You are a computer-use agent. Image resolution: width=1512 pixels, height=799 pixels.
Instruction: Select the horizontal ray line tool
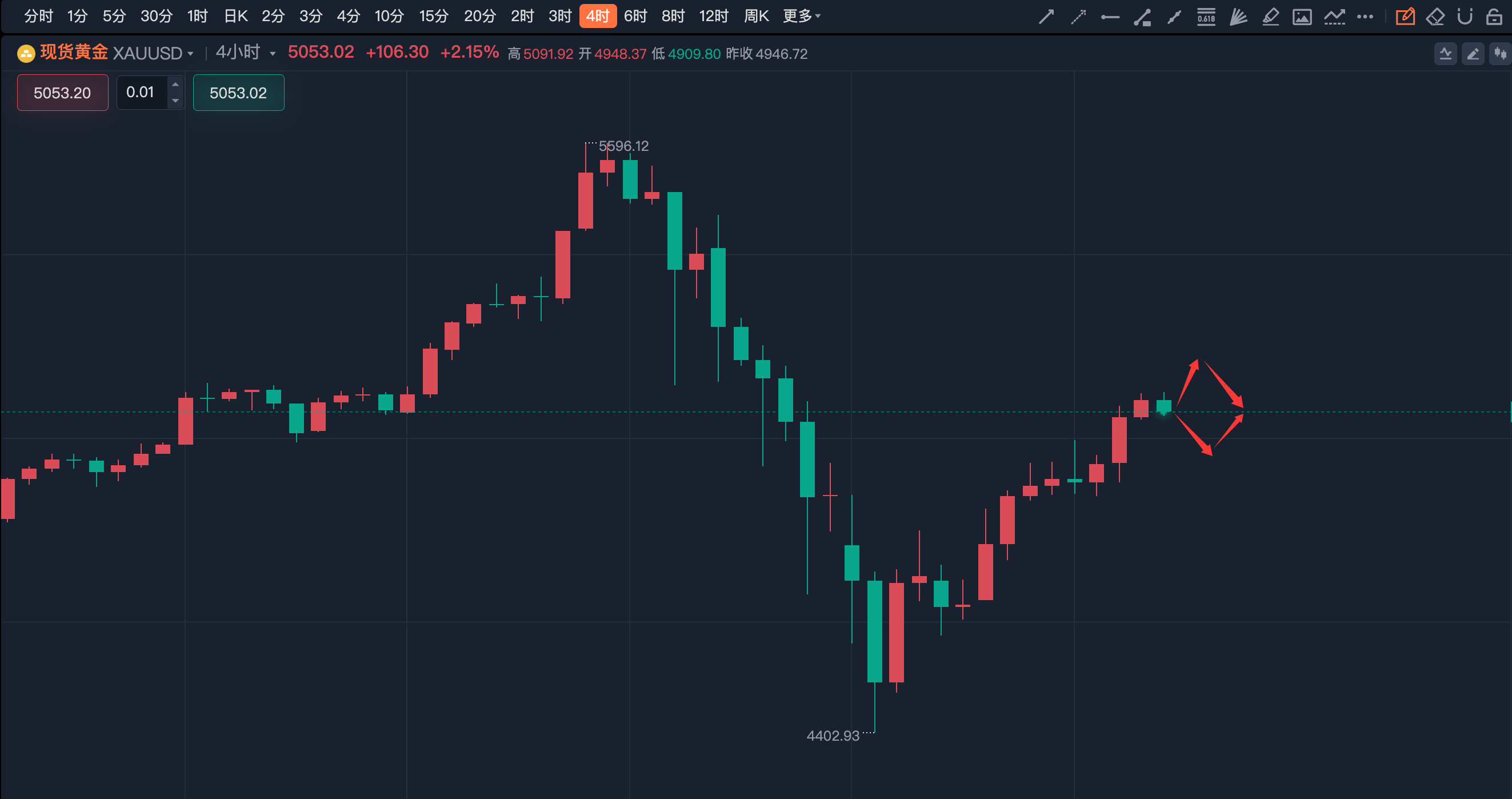[1110, 18]
